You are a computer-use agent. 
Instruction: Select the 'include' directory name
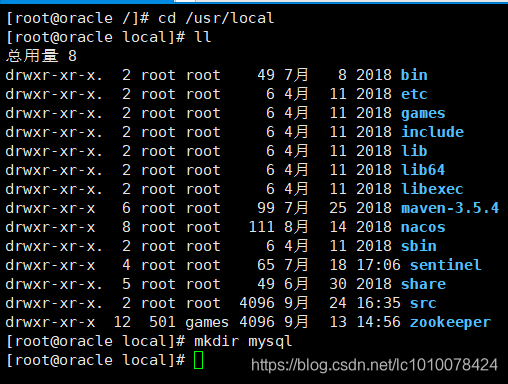(x=432, y=132)
